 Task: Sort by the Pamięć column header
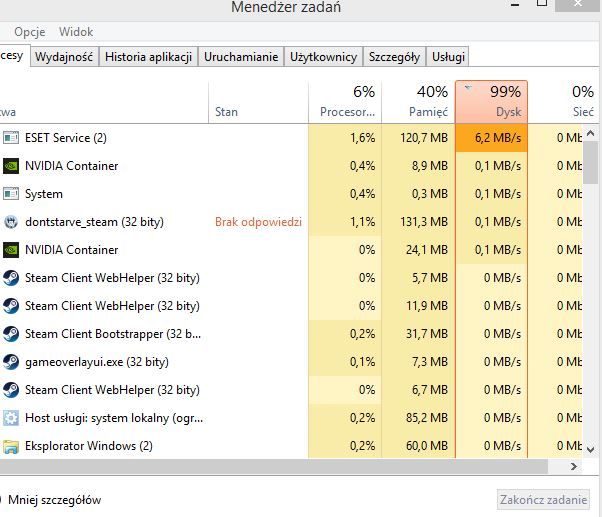[418, 102]
